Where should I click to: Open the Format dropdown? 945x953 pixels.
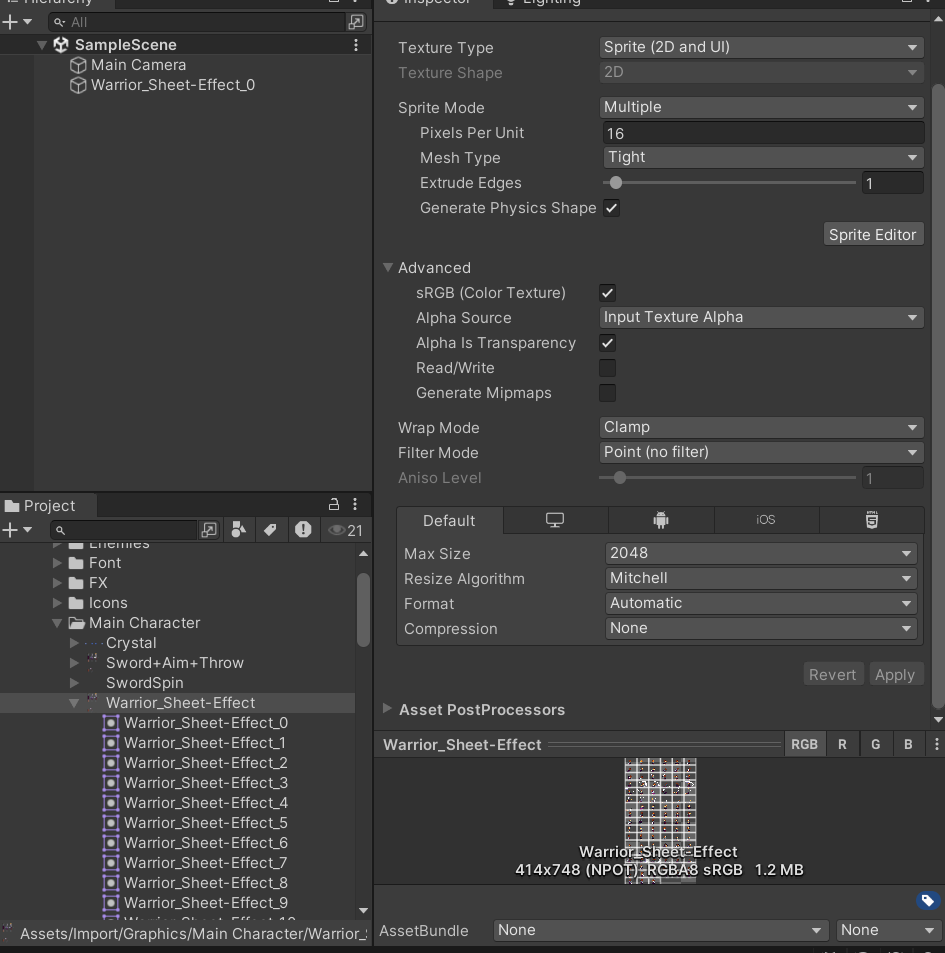[x=761, y=603]
